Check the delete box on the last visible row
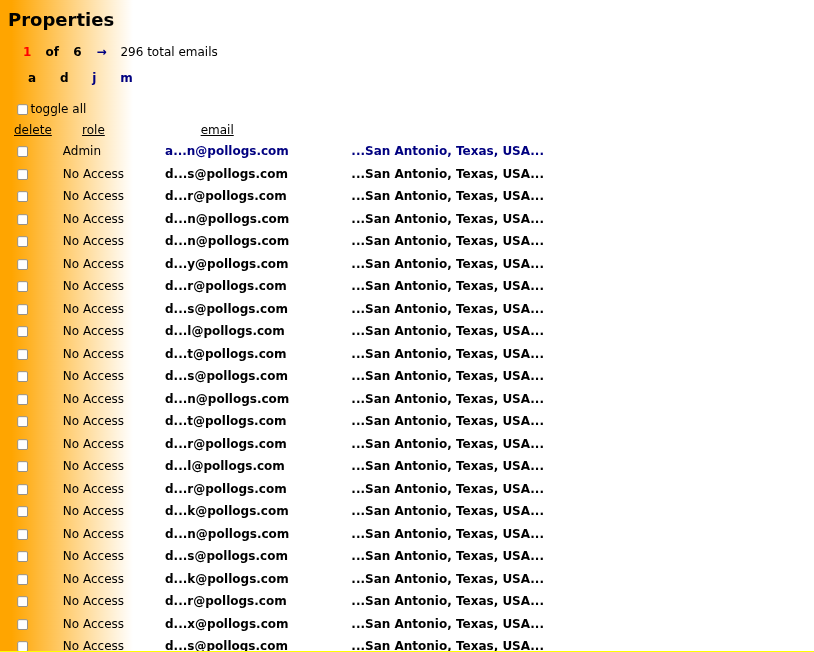 coord(22,646)
